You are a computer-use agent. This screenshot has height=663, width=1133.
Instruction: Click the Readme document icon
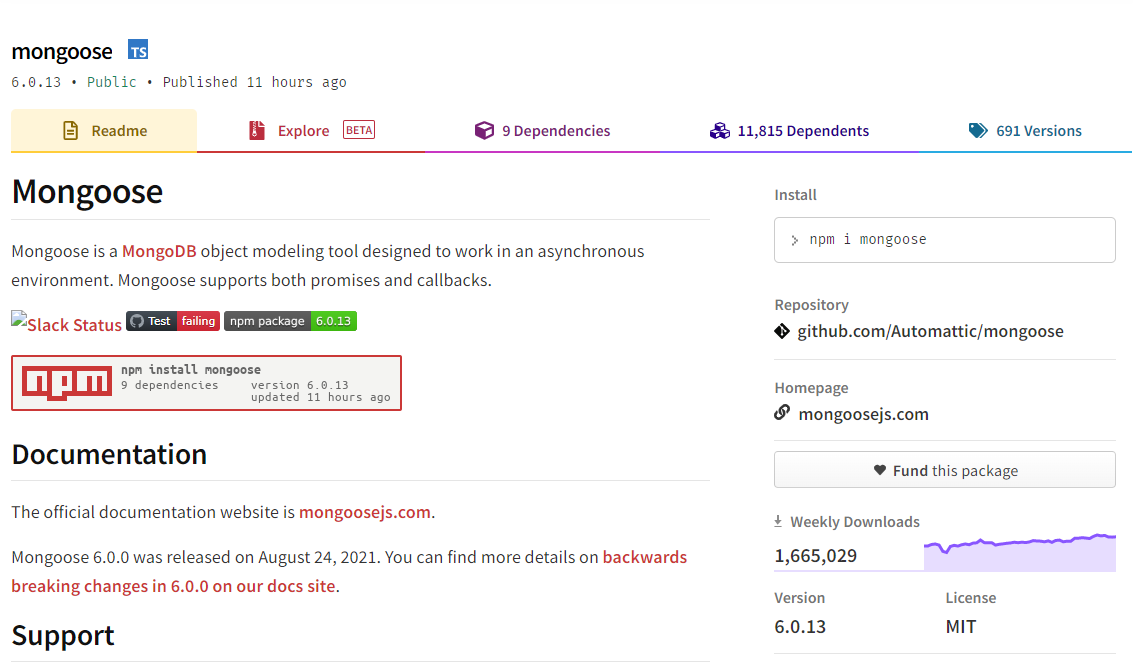[70, 131]
